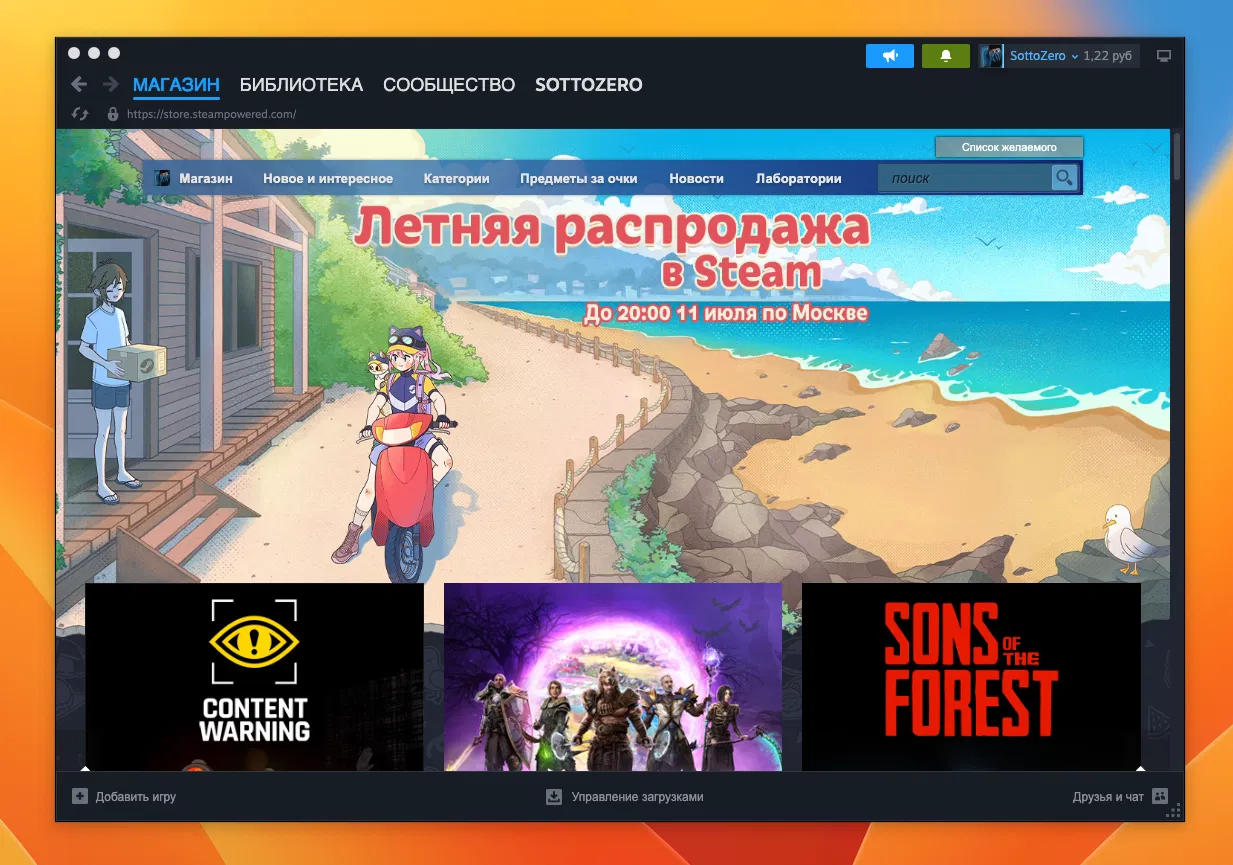Click the friends chat icon
Viewport: 1233px width, 865px height.
click(1160, 797)
